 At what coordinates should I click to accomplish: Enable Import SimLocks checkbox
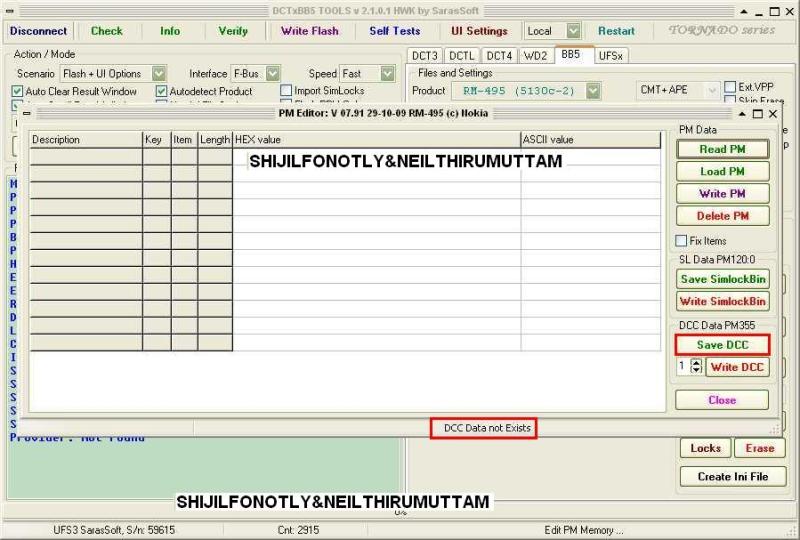[x=286, y=91]
